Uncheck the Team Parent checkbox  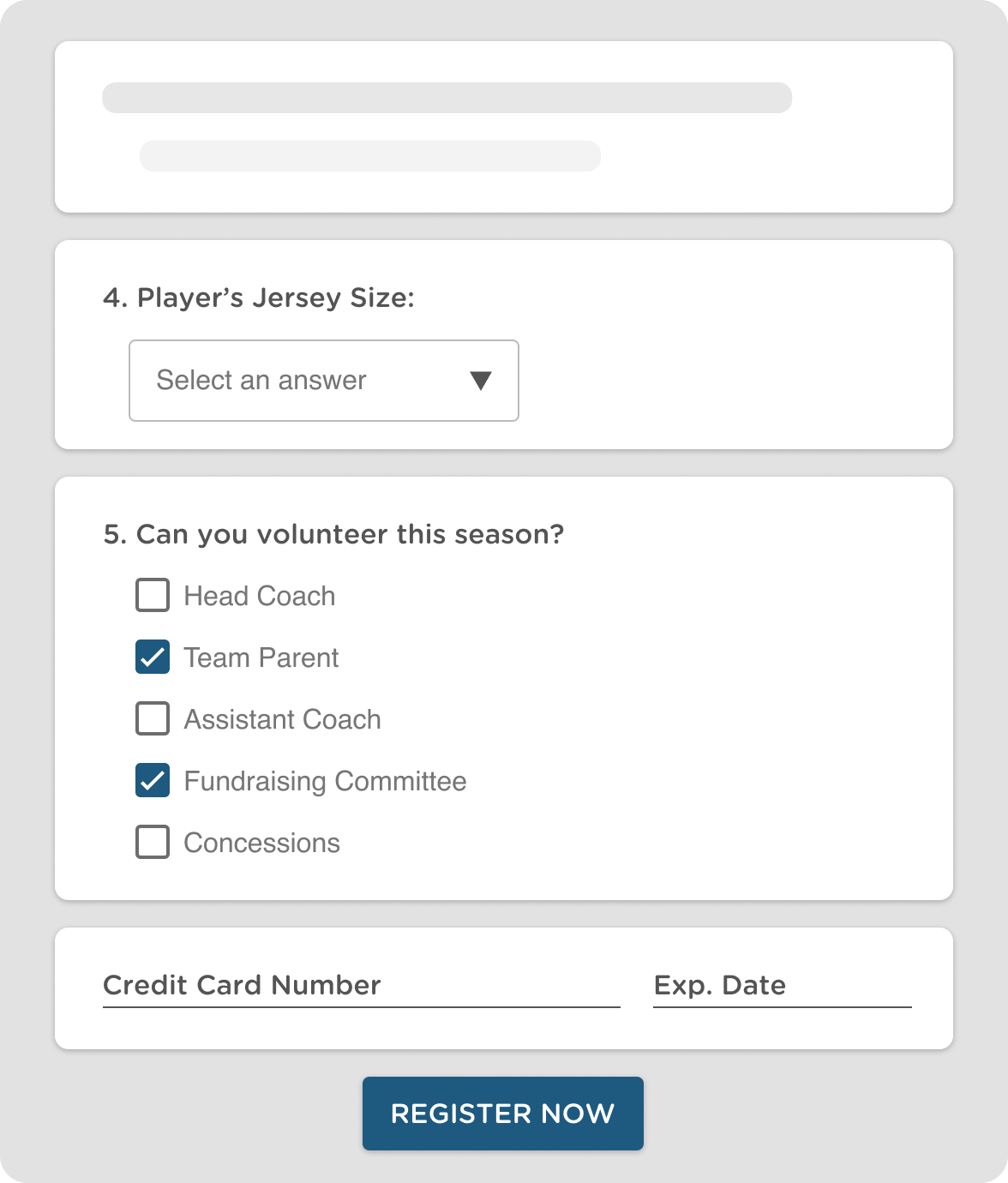click(152, 658)
